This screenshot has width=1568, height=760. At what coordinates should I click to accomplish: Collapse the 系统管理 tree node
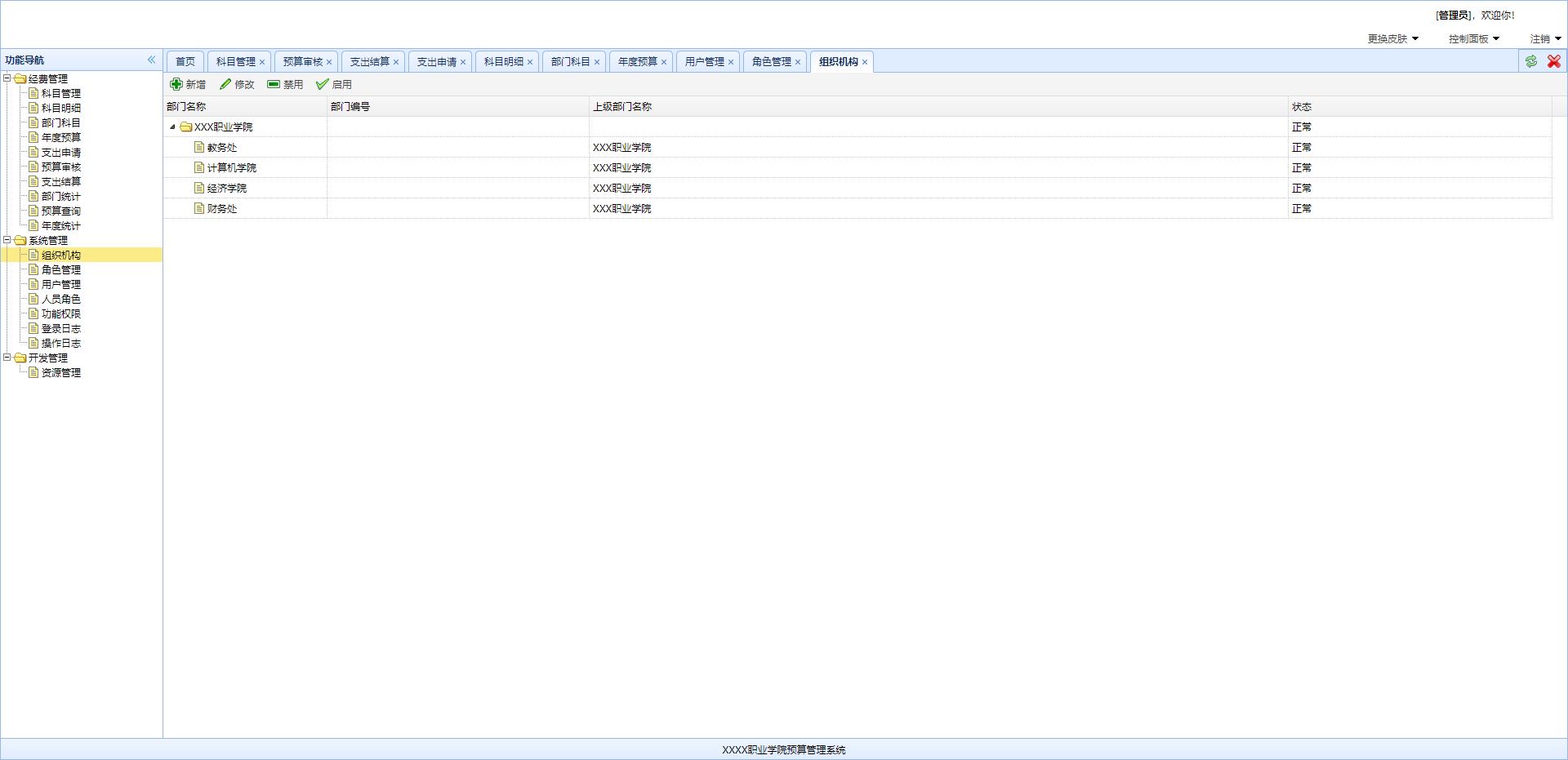7,240
